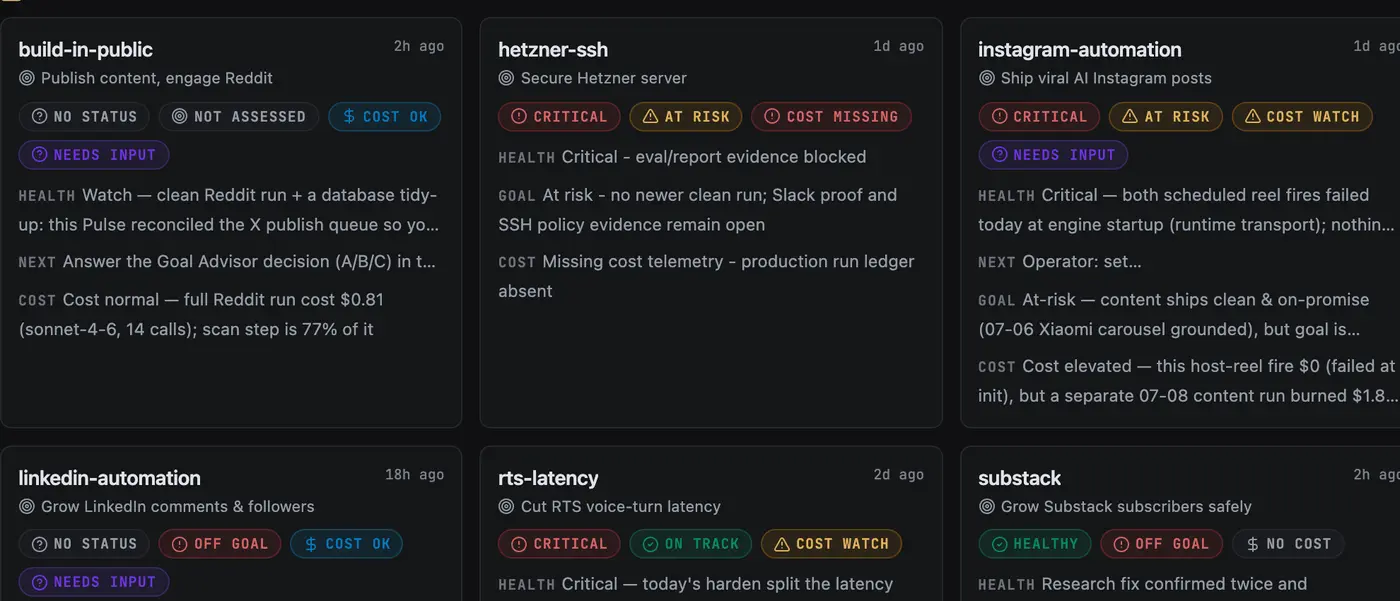
Task: Select 'Secure Hetzner server' goal text
Action: [604, 78]
